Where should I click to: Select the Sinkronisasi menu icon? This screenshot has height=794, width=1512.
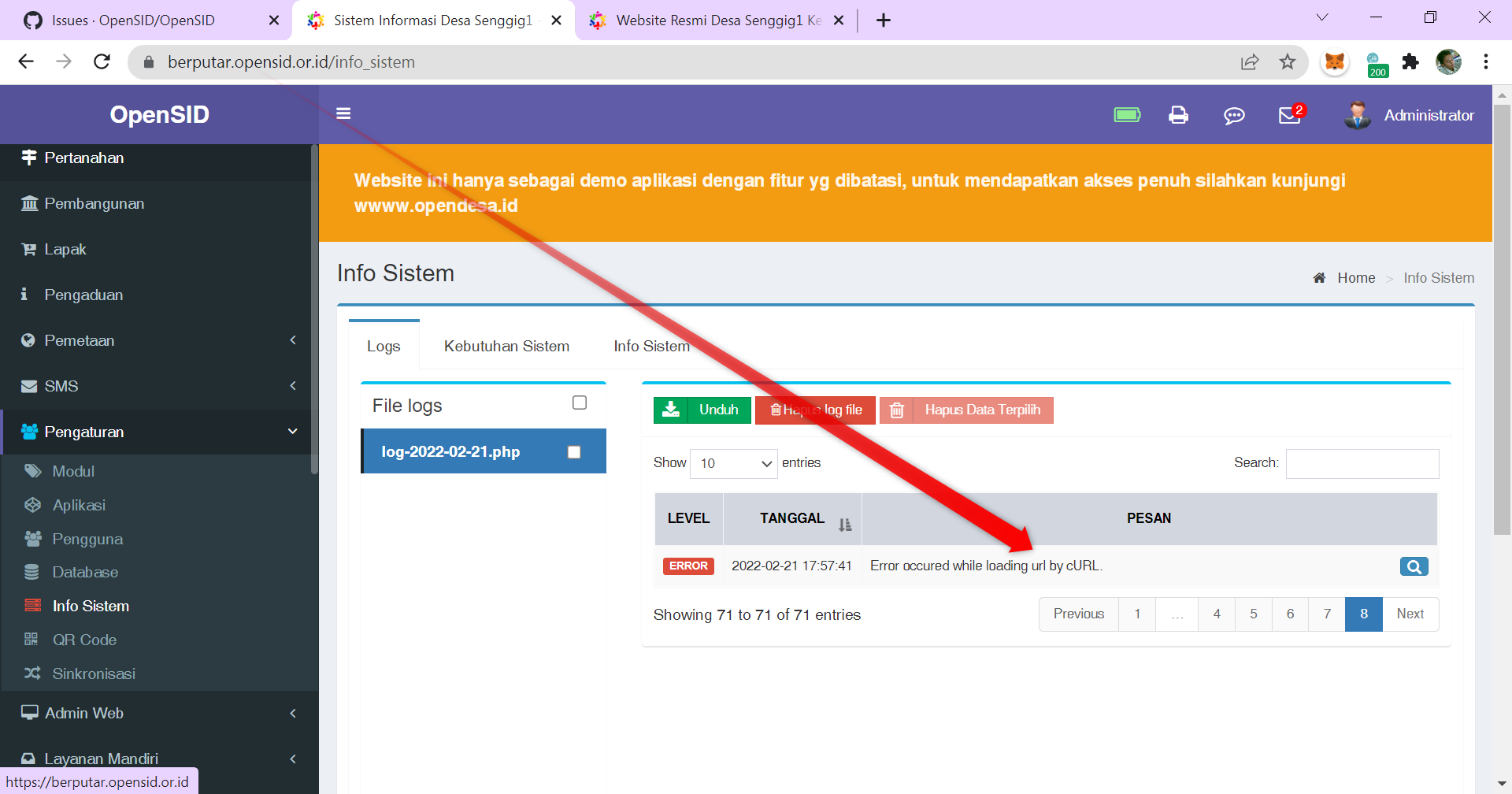(31, 673)
